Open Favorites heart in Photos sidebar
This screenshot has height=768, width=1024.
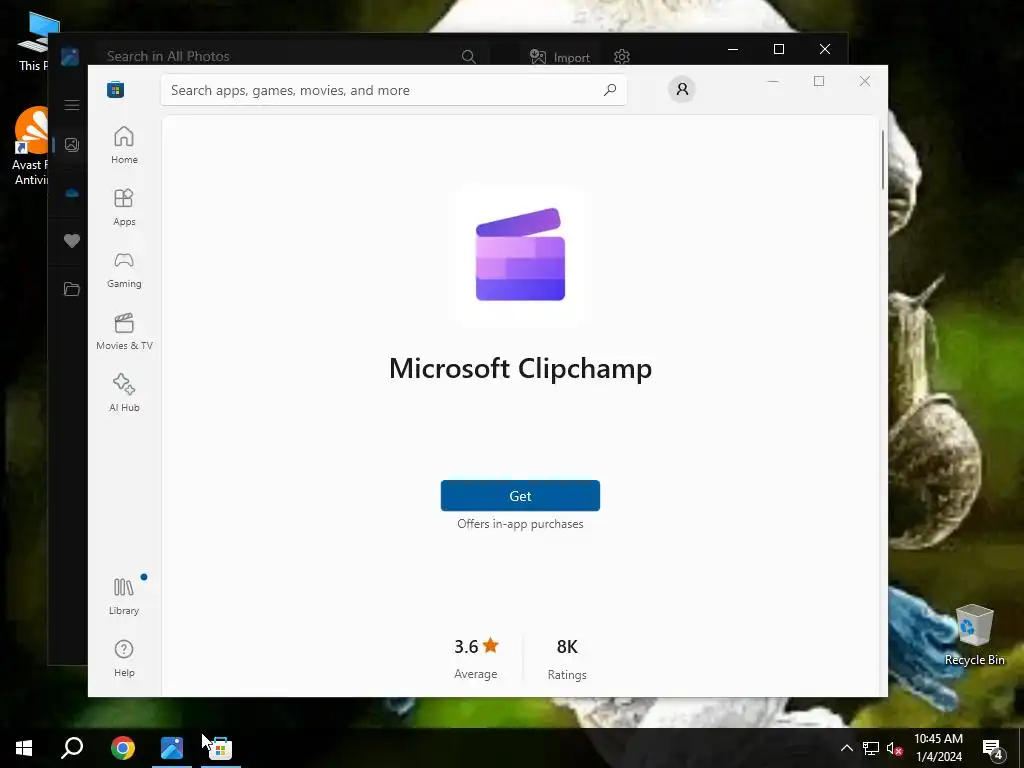[x=72, y=241]
